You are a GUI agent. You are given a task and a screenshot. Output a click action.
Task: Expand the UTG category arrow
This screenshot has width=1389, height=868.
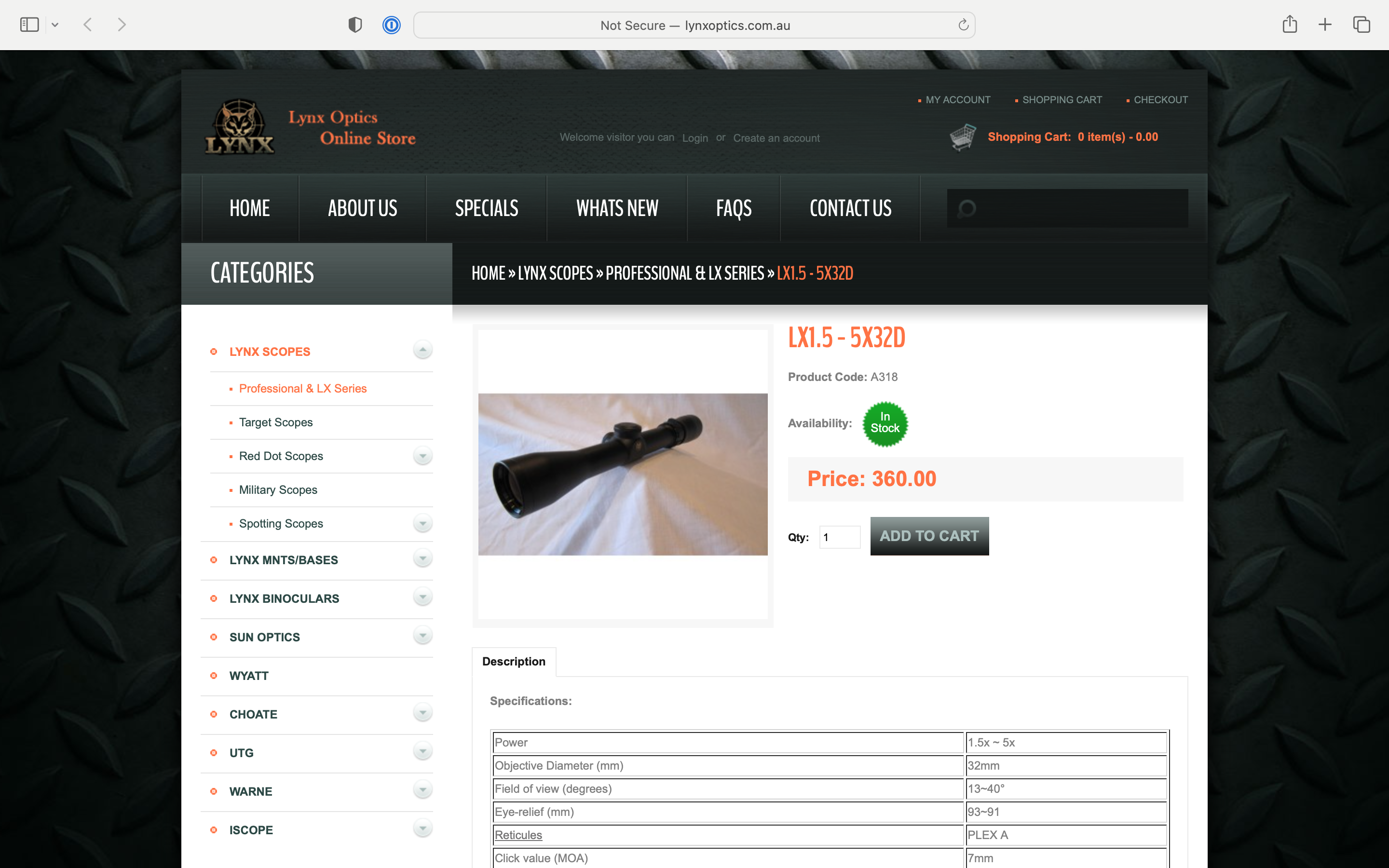[422, 751]
